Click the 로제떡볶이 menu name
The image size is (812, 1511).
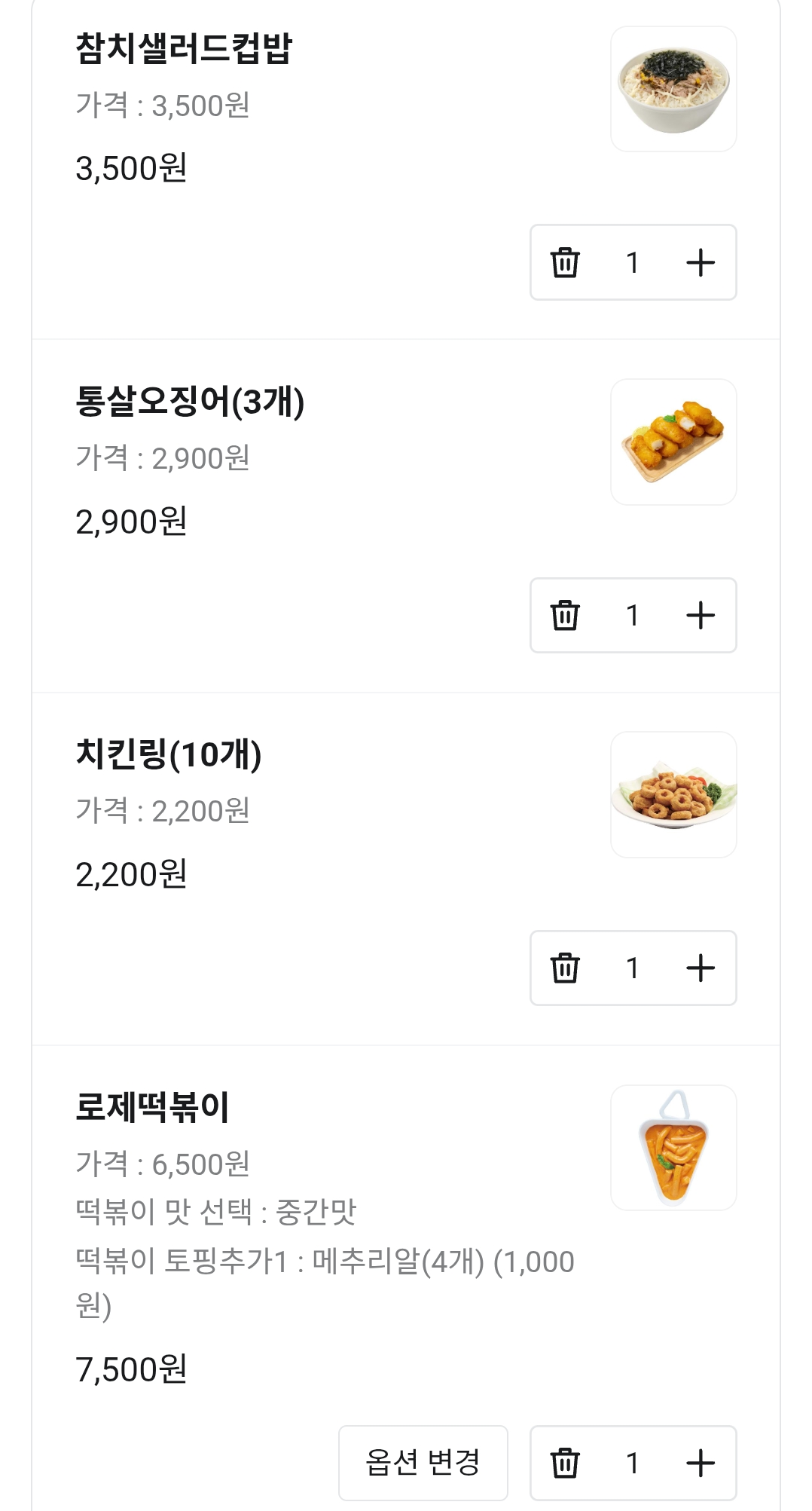[x=152, y=1107]
